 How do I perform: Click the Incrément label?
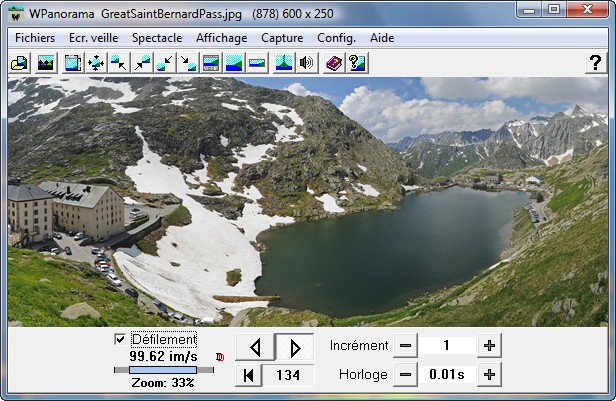[x=359, y=346]
